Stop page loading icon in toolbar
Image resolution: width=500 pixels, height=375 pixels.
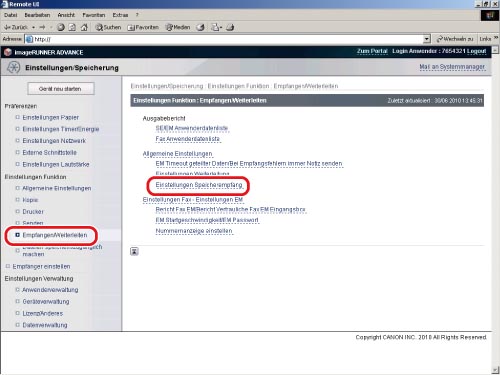[61, 27]
